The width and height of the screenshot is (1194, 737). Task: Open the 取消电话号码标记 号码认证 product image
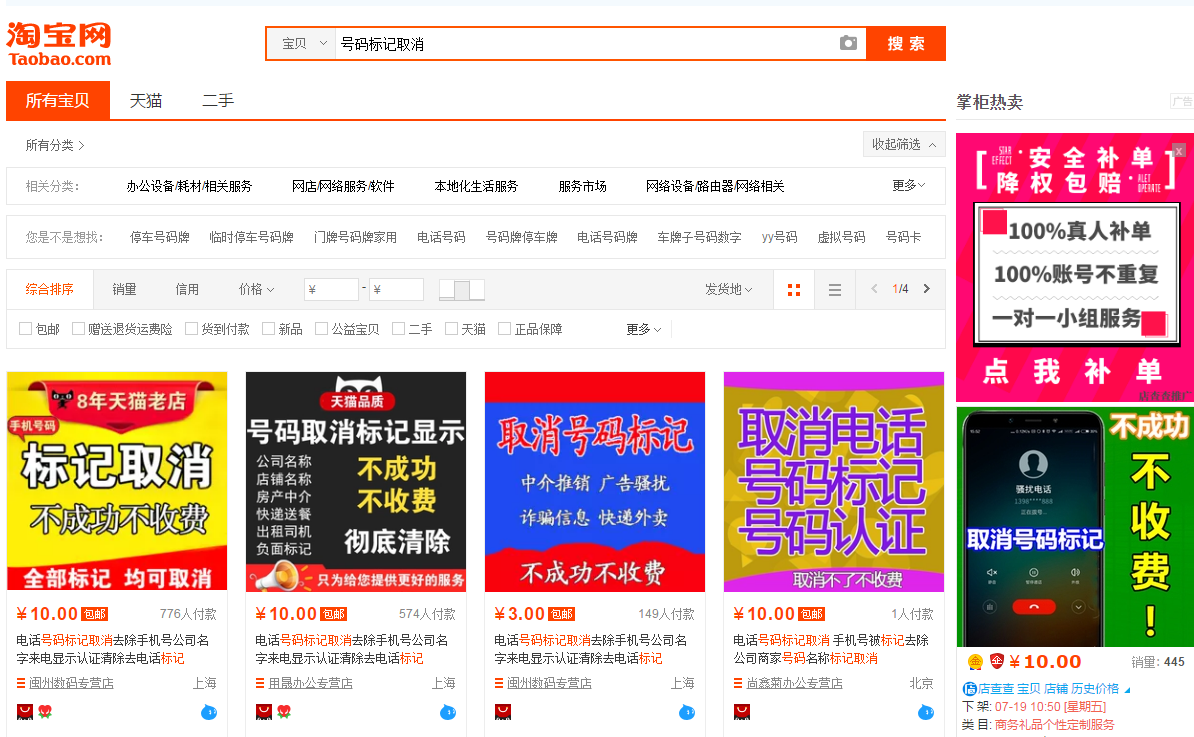[x=834, y=481]
